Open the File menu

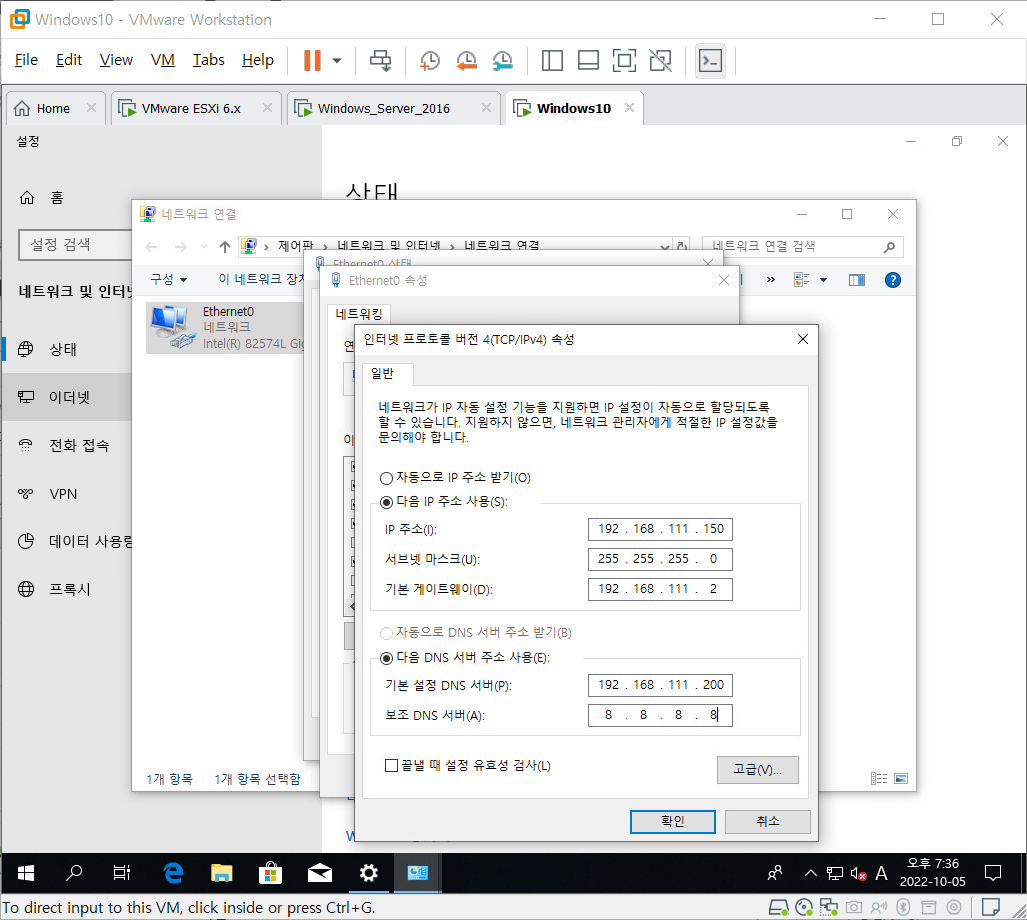tap(26, 60)
